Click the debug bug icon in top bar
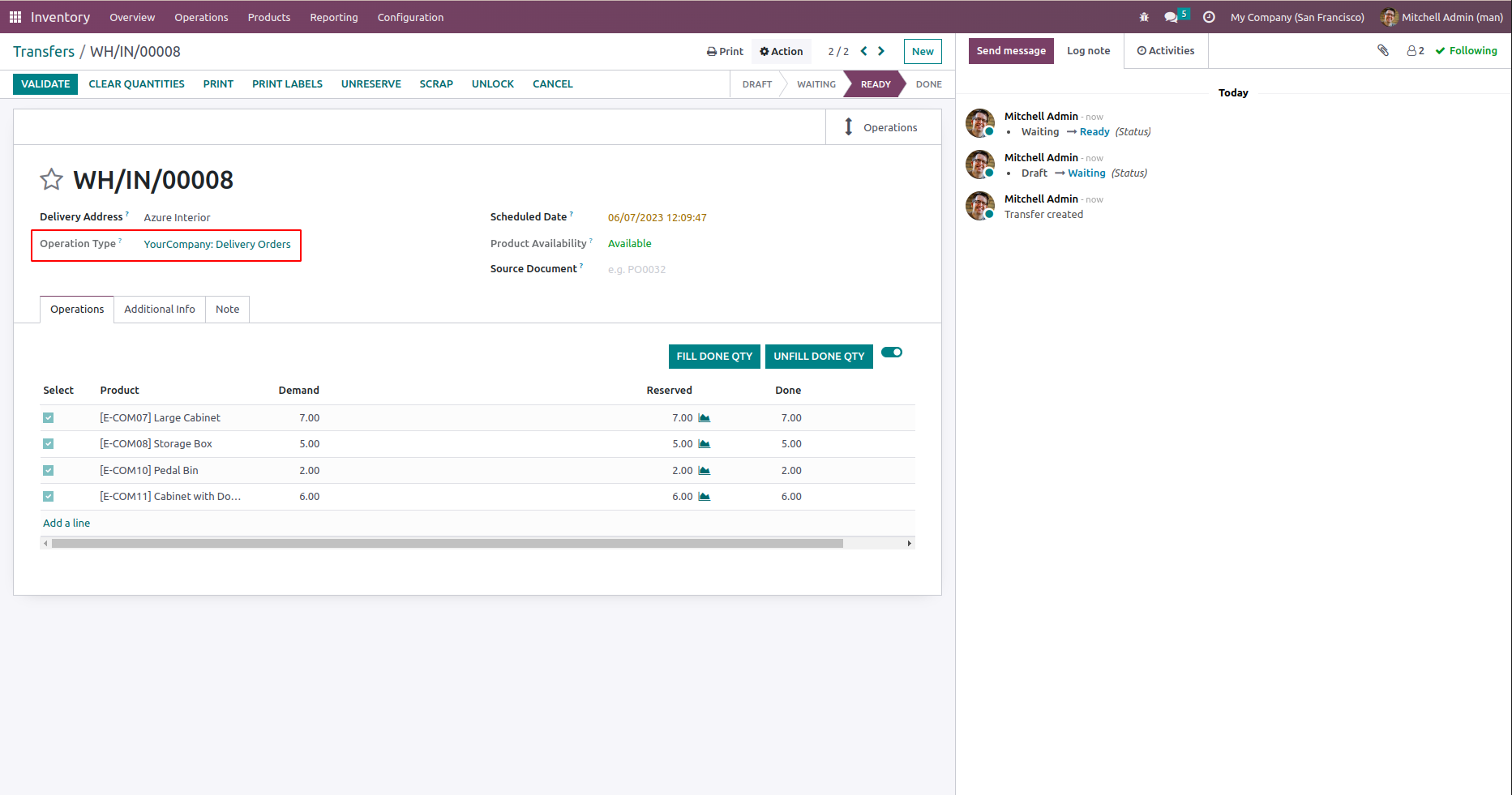 click(1144, 17)
